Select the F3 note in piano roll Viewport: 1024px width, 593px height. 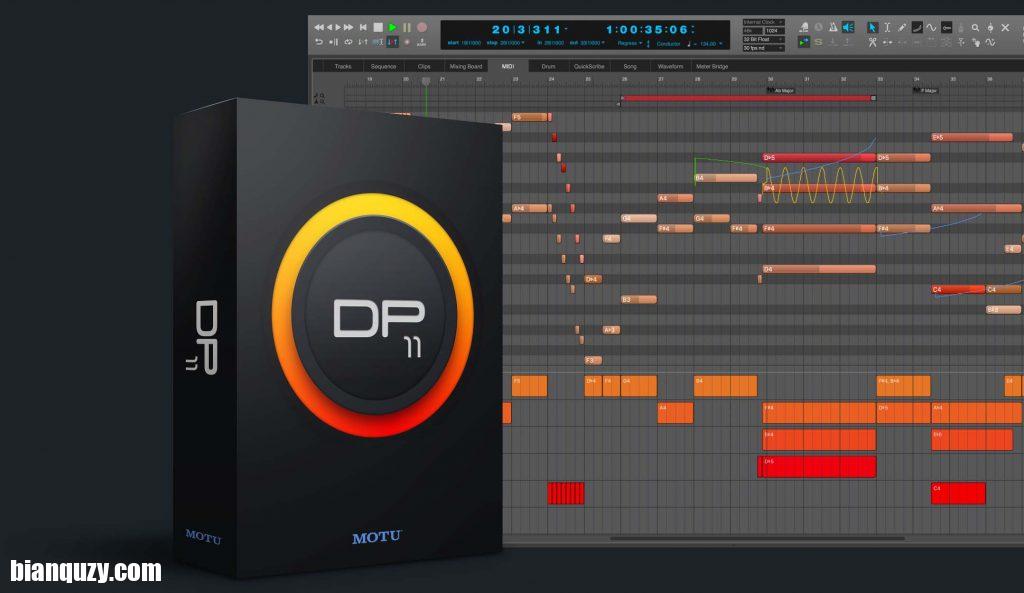[x=593, y=360]
